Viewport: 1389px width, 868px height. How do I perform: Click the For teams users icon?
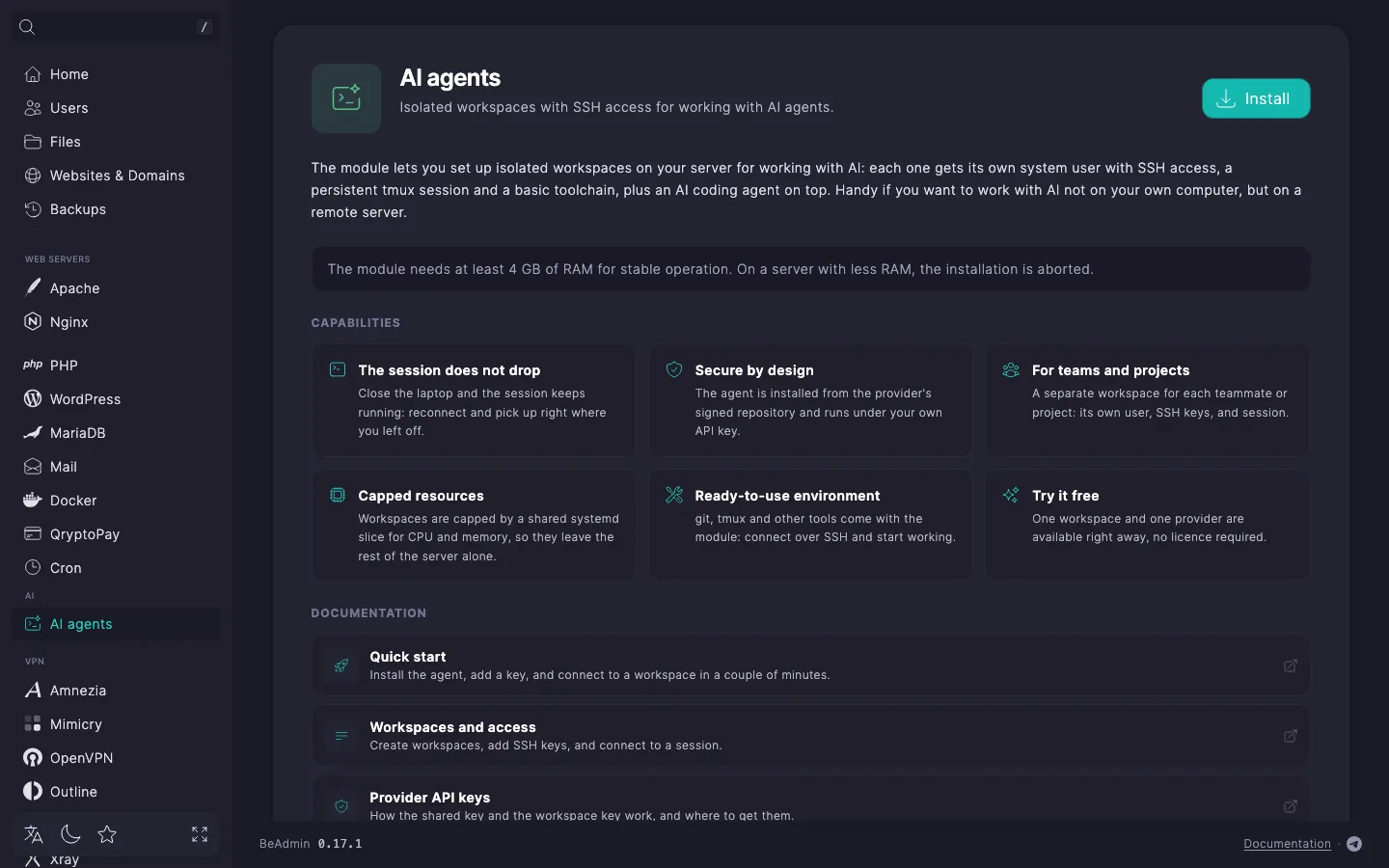(1011, 369)
